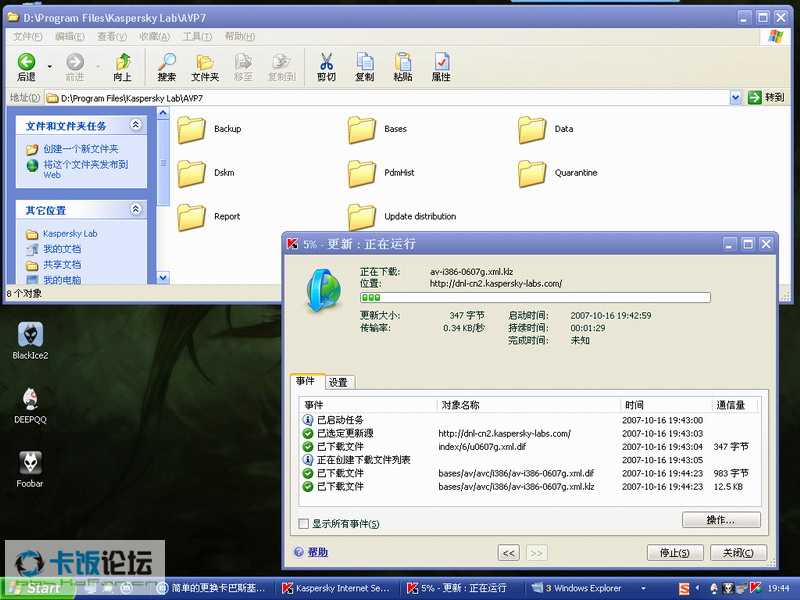Image resolution: width=800 pixels, height=600 pixels.
Task: Open the View menu in Explorer
Action: (112, 36)
